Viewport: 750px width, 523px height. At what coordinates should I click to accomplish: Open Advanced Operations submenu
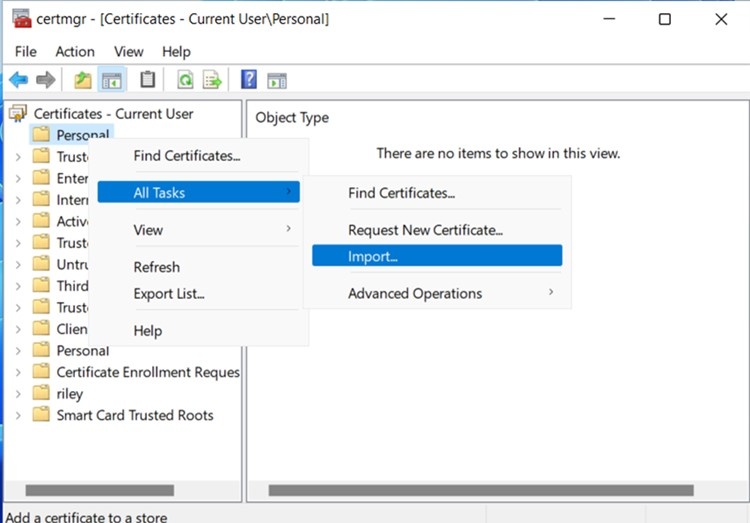click(437, 293)
